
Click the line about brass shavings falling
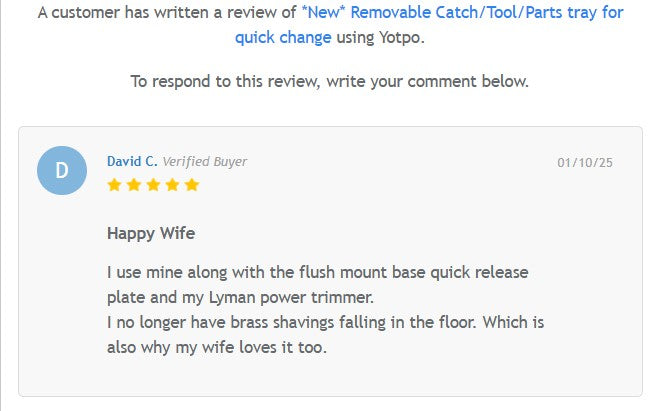point(325,322)
